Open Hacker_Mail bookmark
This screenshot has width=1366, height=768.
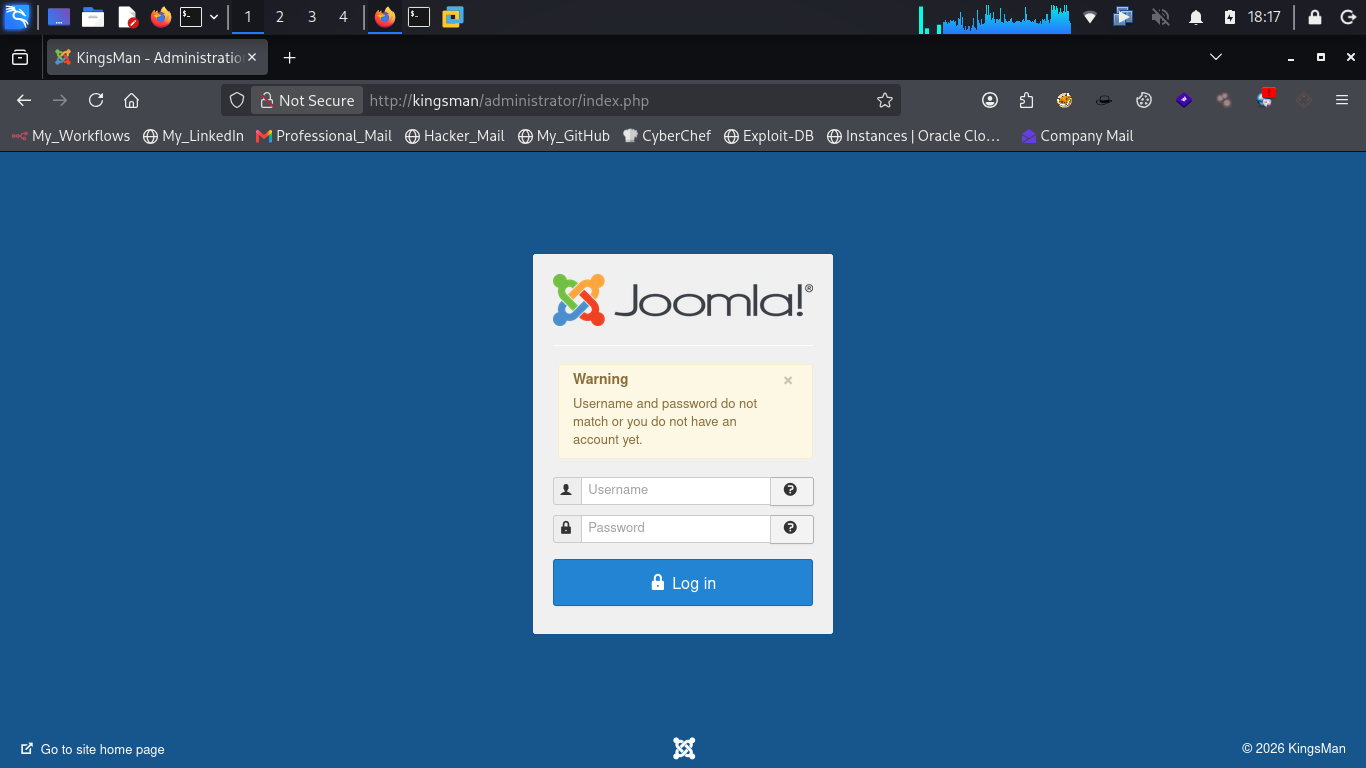454,136
